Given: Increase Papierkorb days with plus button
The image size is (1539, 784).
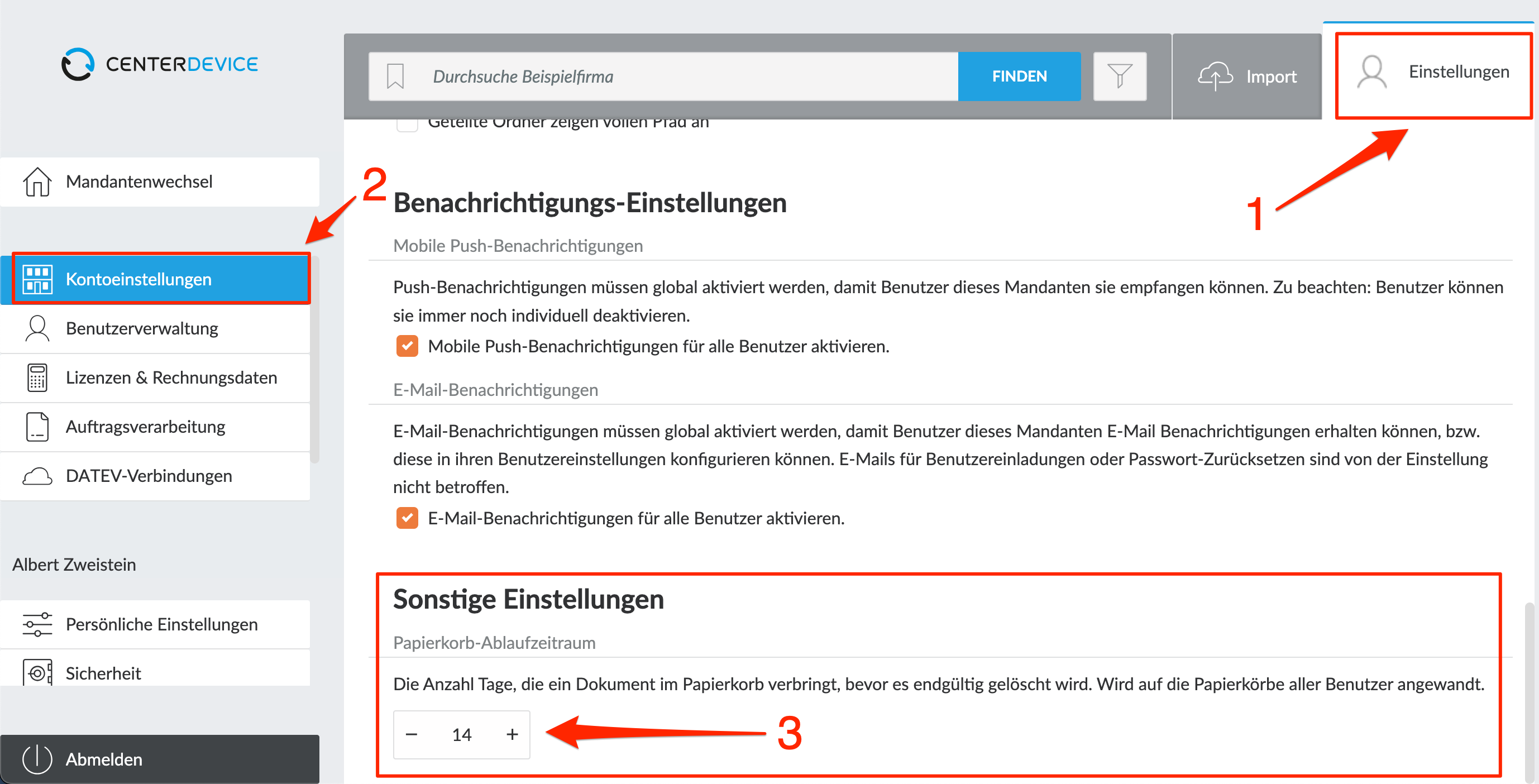Looking at the screenshot, I should pos(512,734).
